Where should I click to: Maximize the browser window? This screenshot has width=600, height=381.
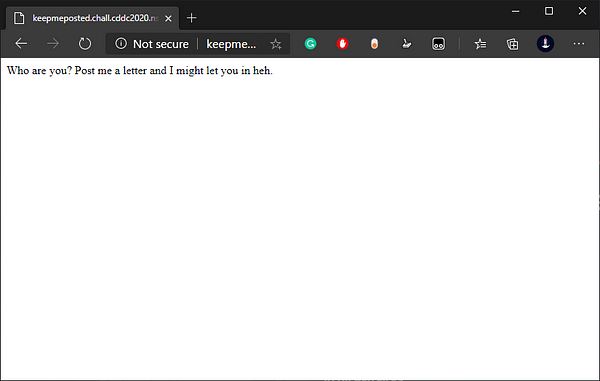tap(549, 11)
